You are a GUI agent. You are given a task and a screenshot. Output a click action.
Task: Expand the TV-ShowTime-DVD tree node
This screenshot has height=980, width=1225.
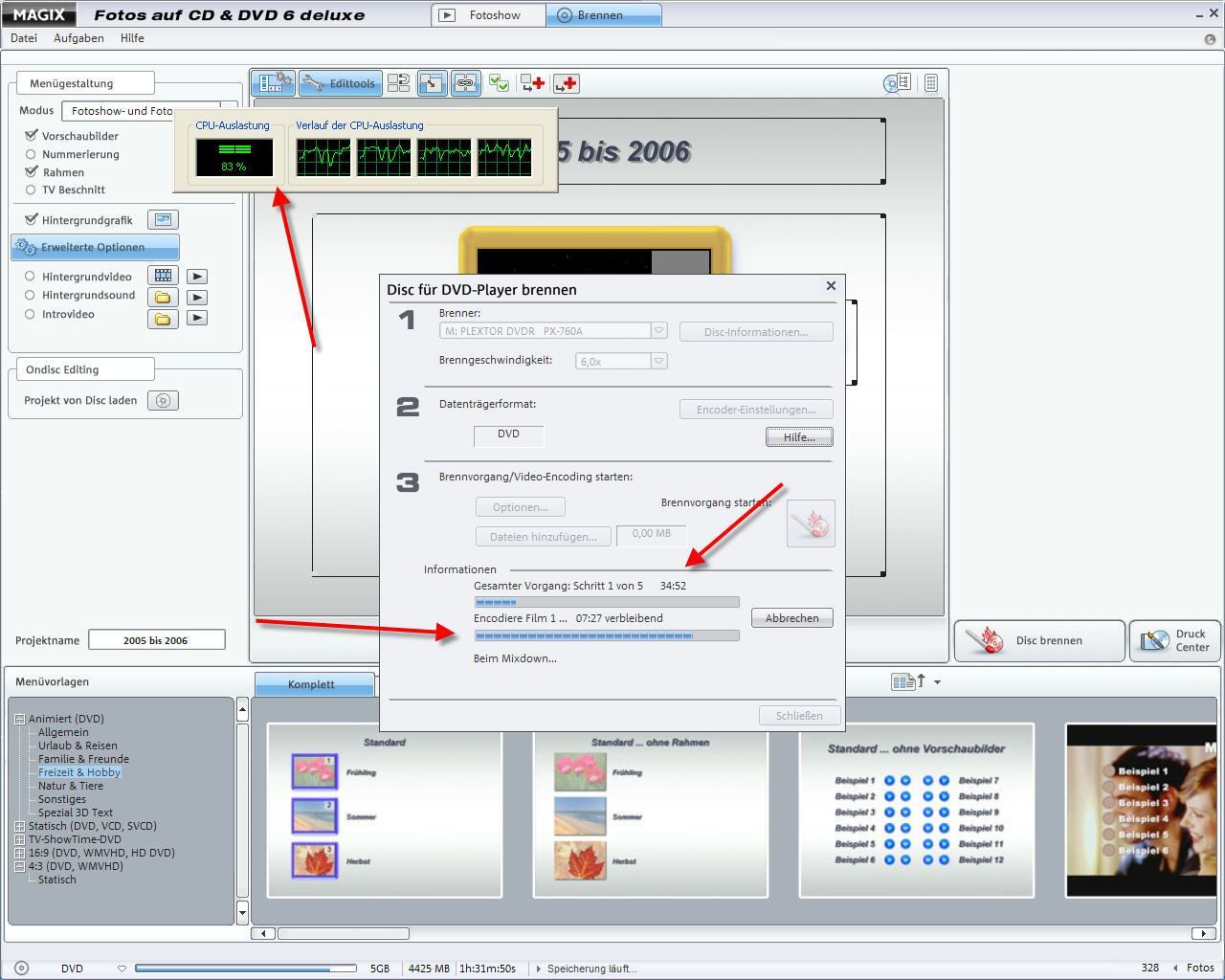19,839
